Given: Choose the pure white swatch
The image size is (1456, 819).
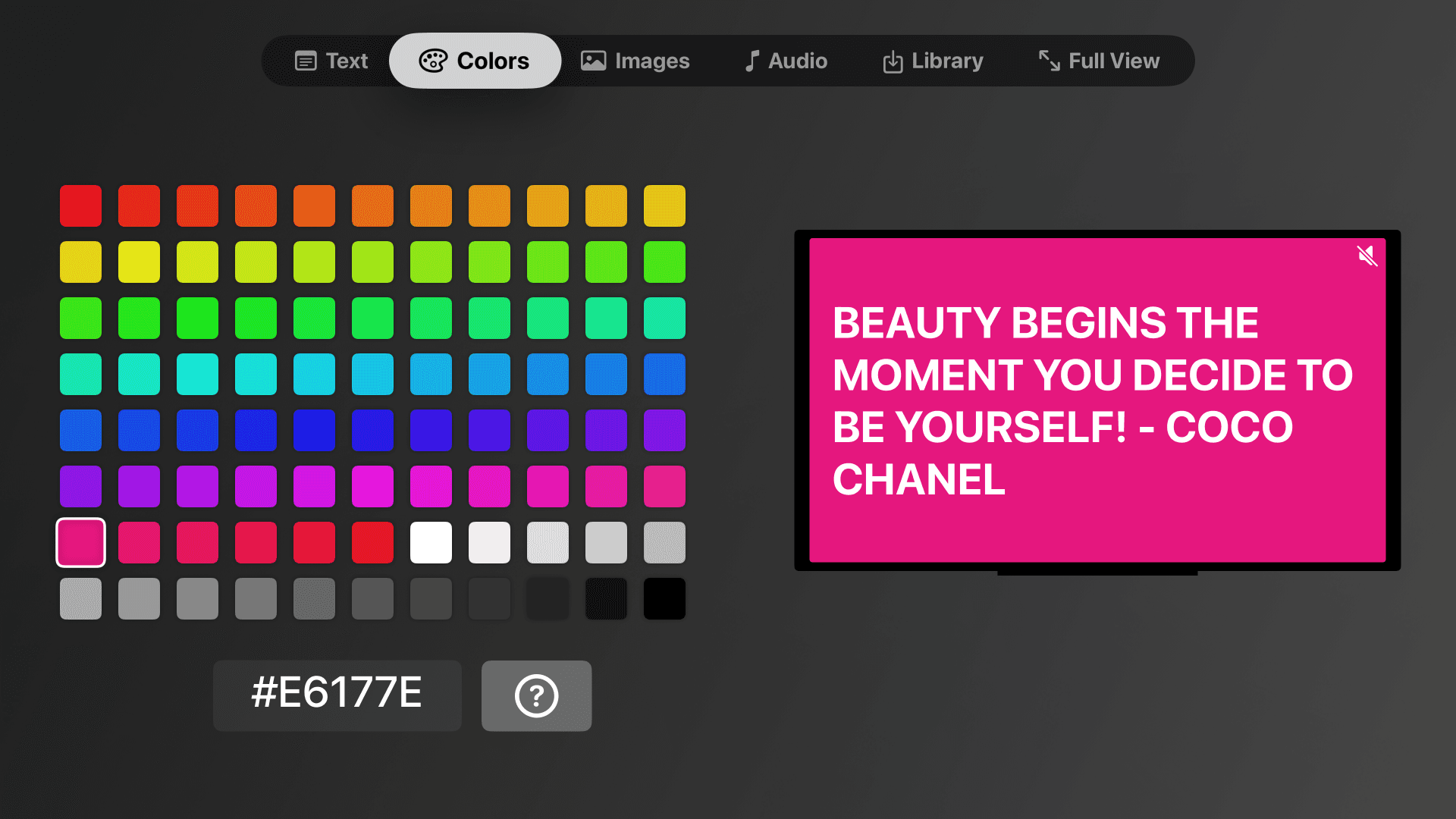Looking at the screenshot, I should click(x=431, y=542).
